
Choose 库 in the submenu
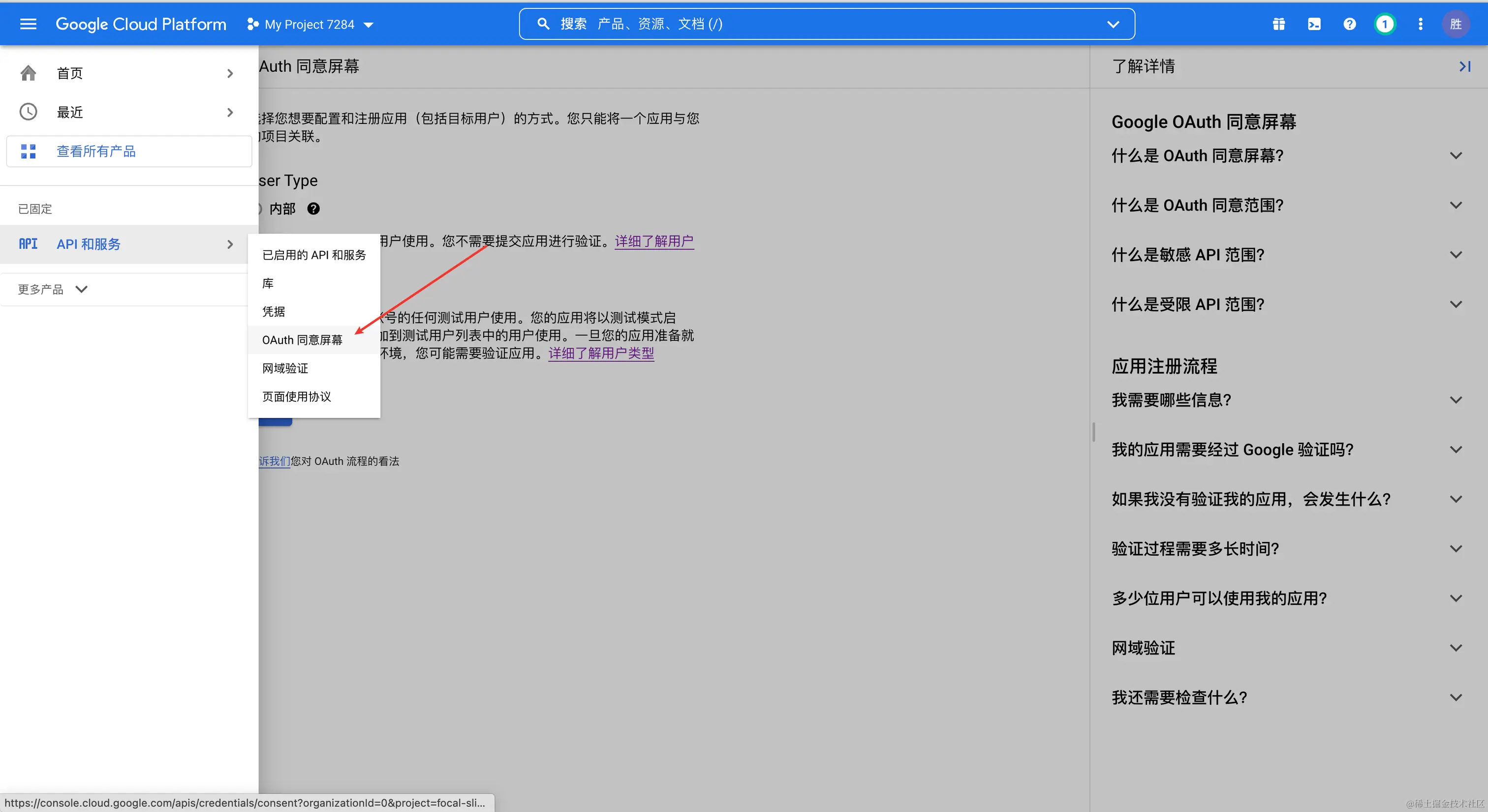[313, 283]
